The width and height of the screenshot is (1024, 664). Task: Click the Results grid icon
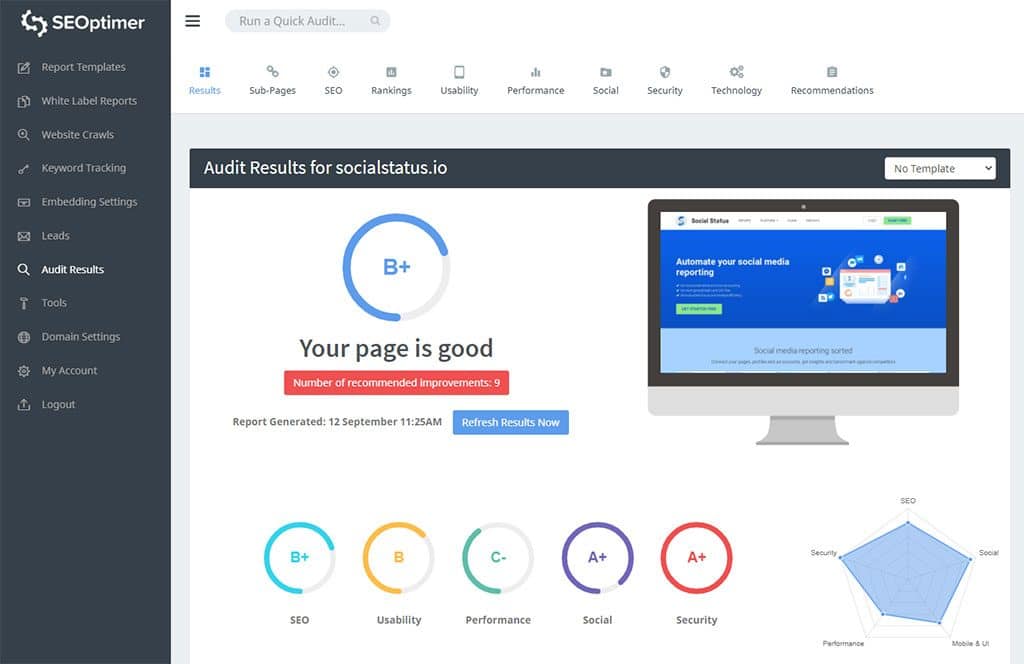(x=204, y=72)
